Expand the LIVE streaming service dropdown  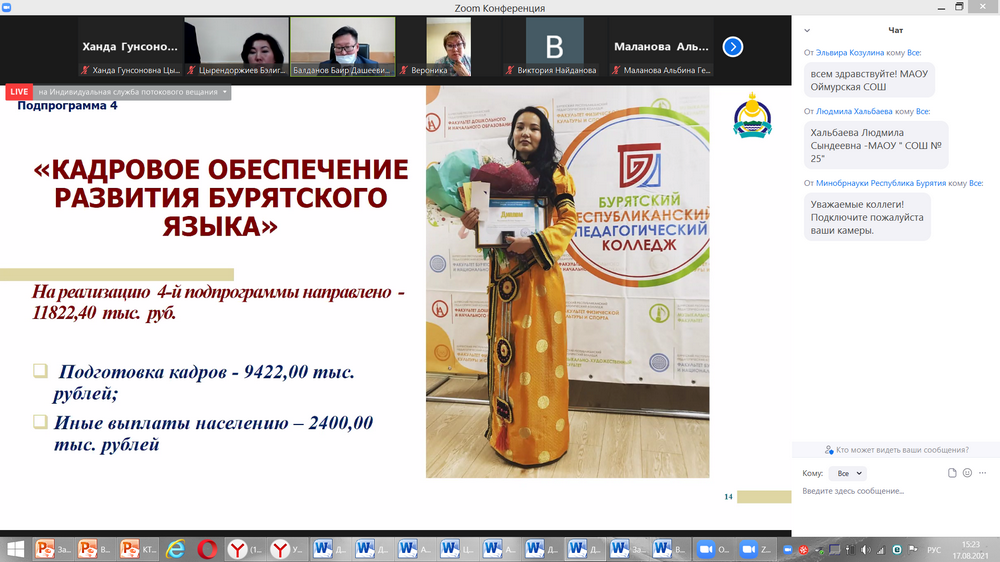pyautogui.click(x=226, y=92)
